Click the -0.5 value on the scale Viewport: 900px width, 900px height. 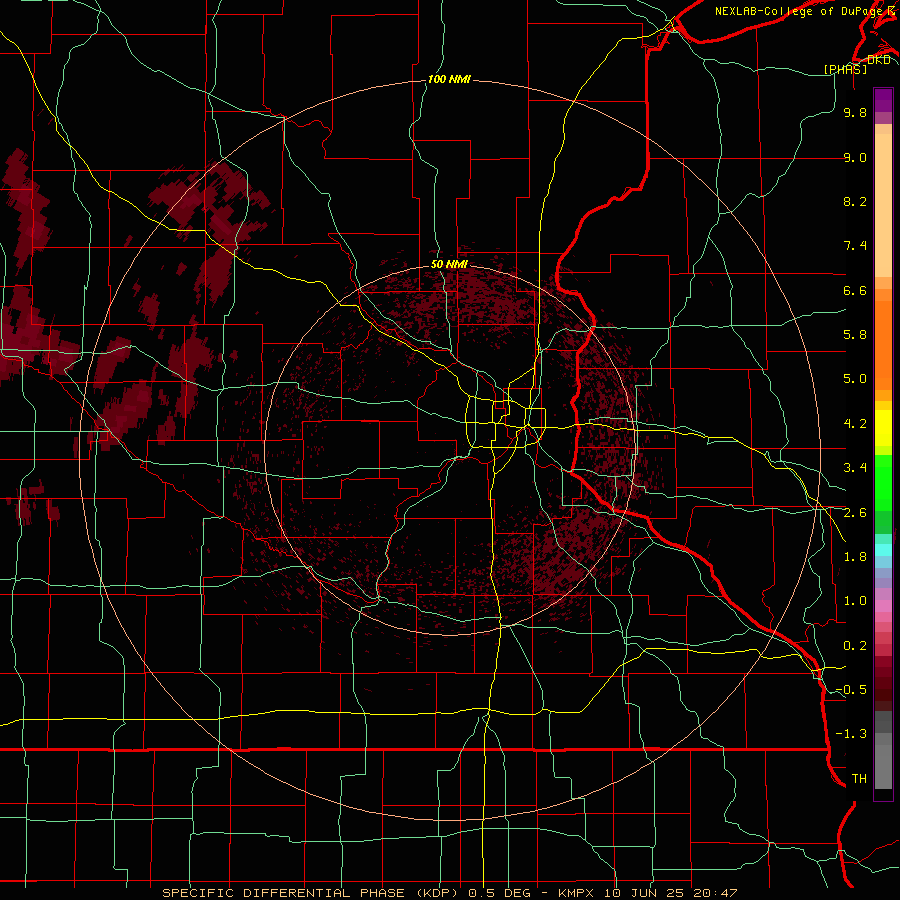[851, 690]
